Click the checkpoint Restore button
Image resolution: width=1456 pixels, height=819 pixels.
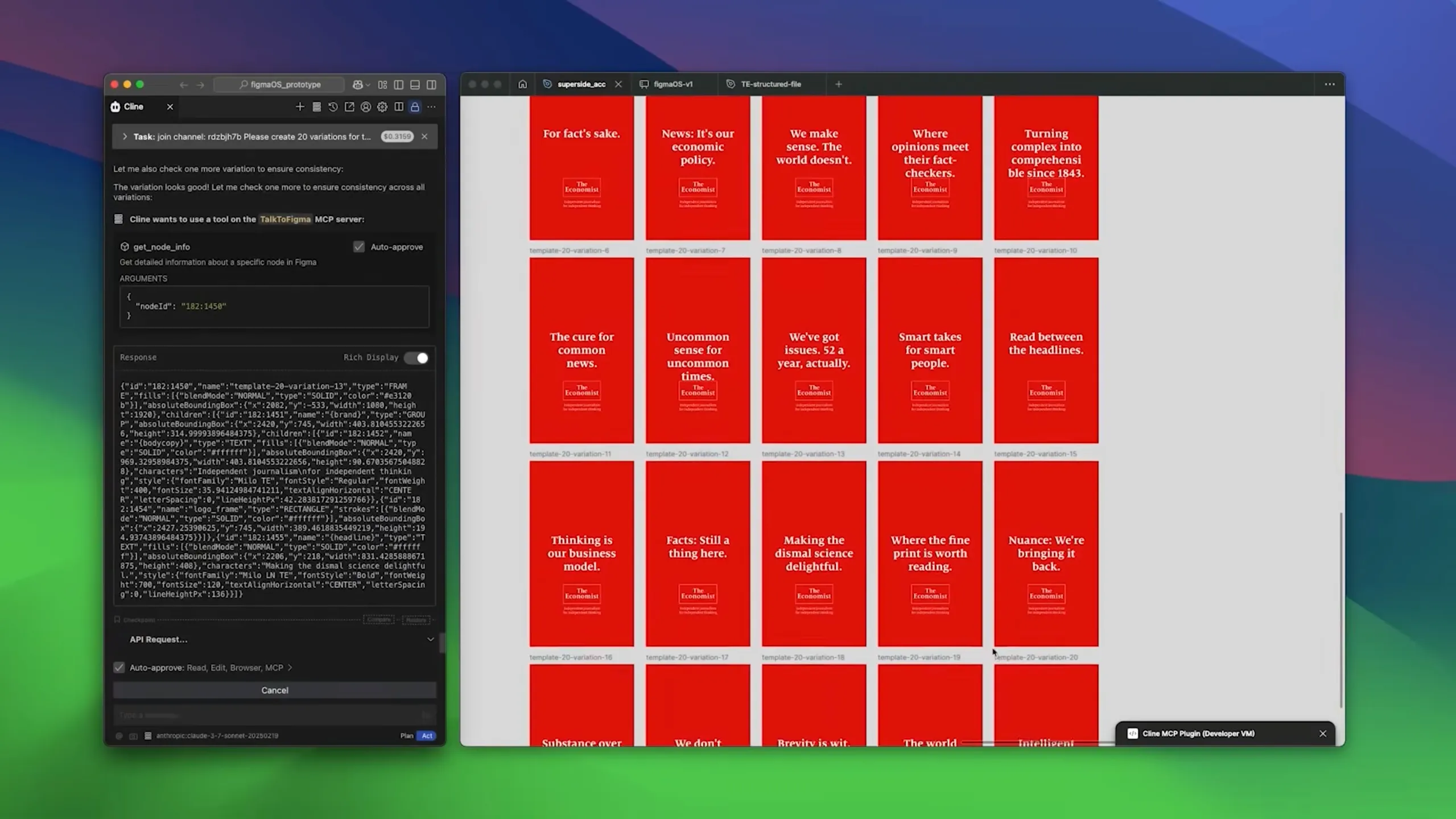coord(416,619)
